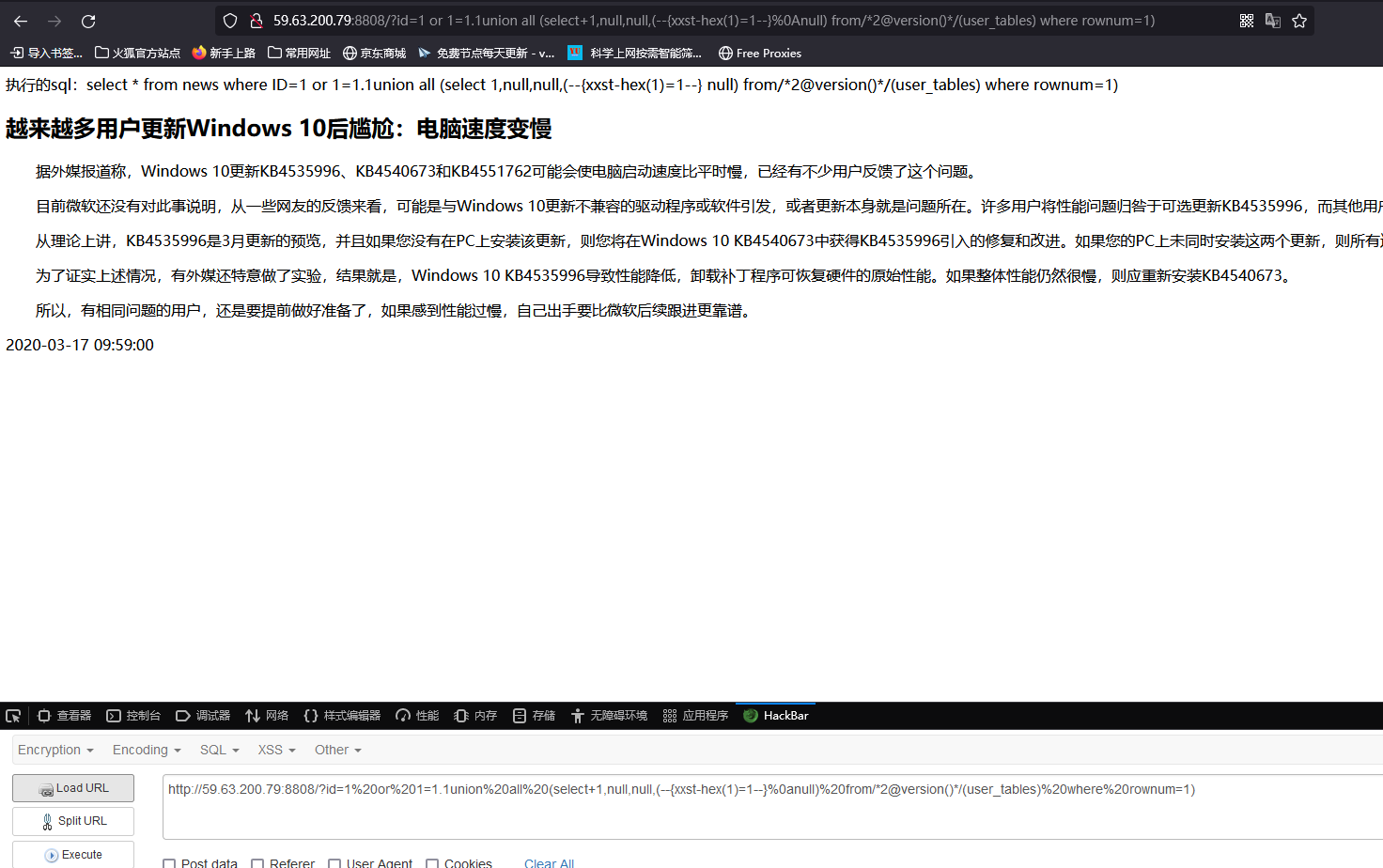The width and height of the screenshot is (1383, 868).
Task: View the insecure connection padlock icon
Action: [x=256, y=21]
